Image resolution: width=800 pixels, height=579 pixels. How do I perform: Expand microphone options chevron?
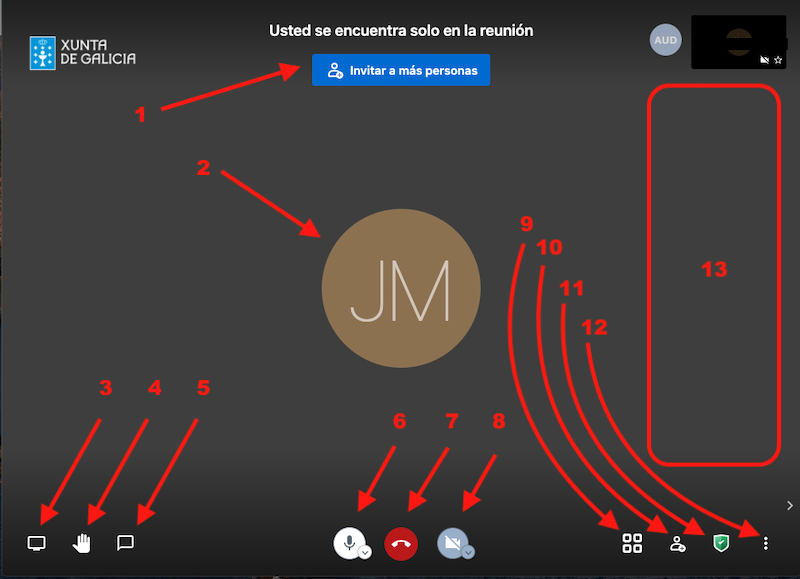(365, 552)
